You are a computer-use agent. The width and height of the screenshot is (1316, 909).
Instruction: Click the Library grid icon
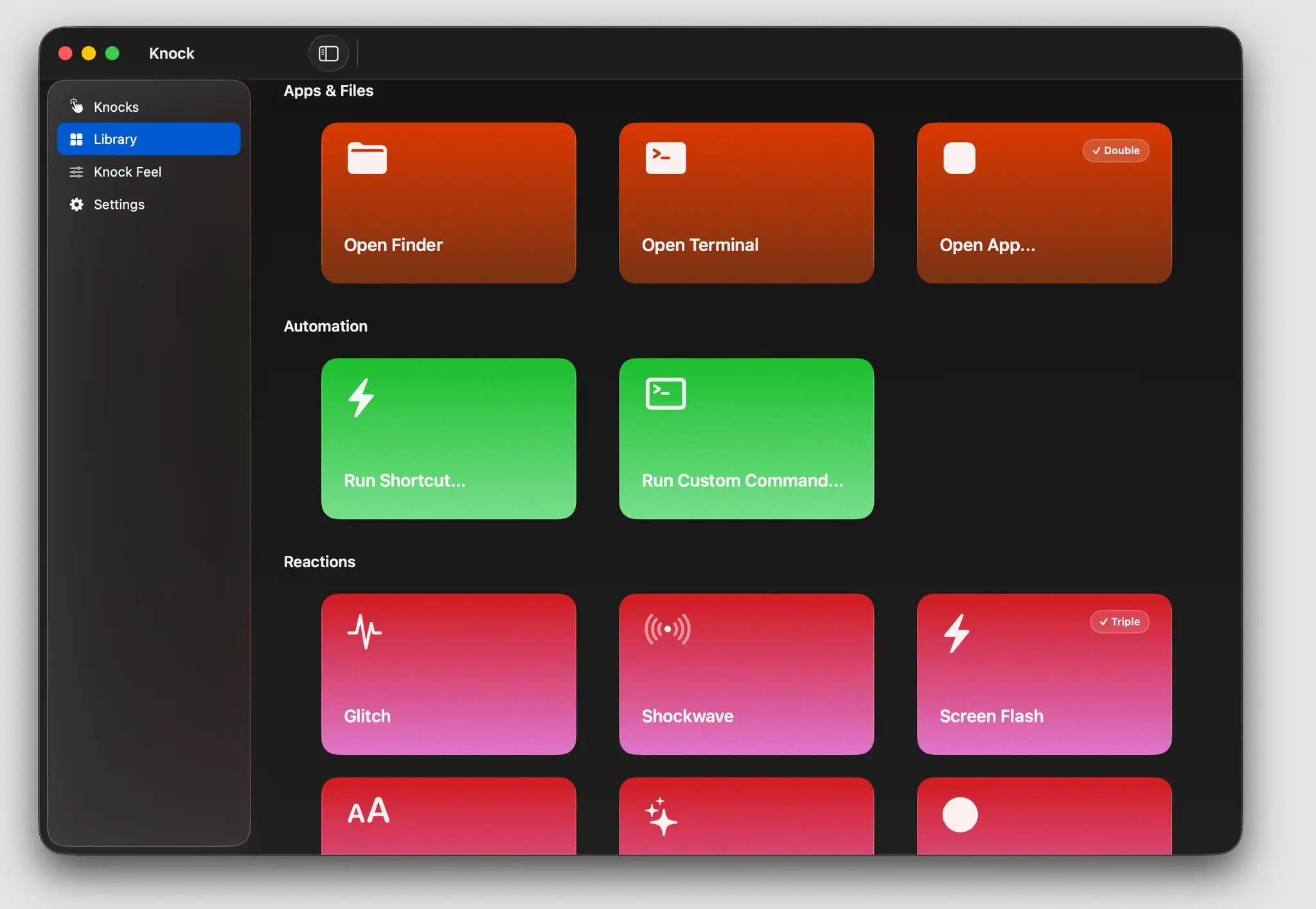(x=76, y=139)
